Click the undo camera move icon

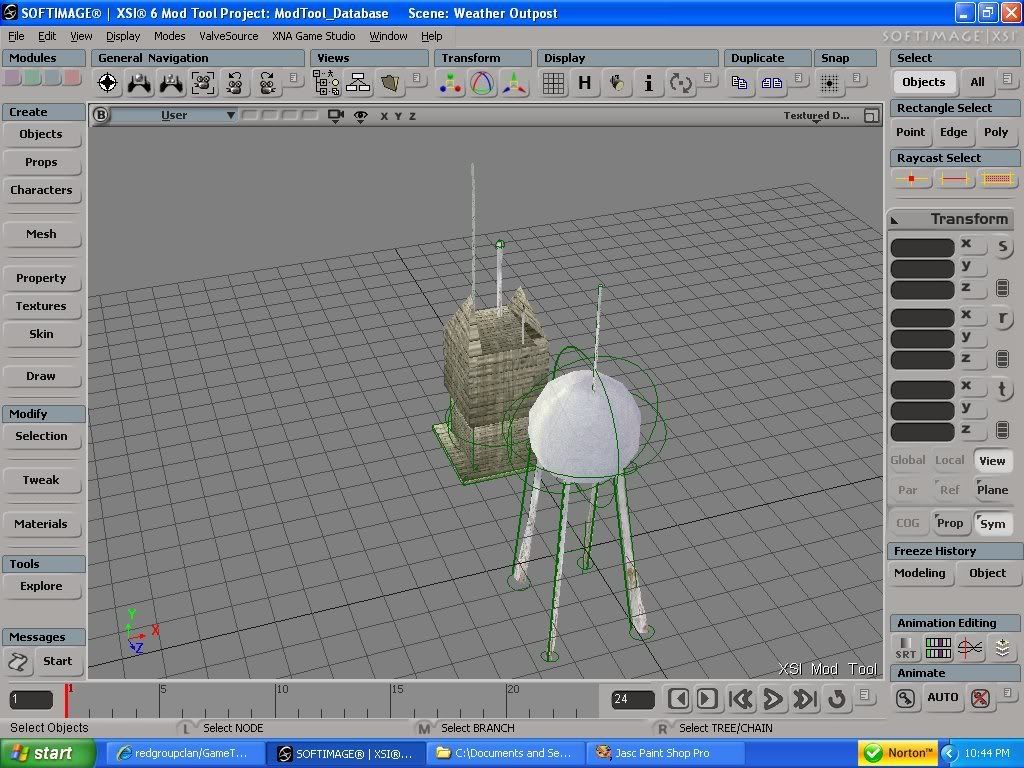click(x=234, y=83)
